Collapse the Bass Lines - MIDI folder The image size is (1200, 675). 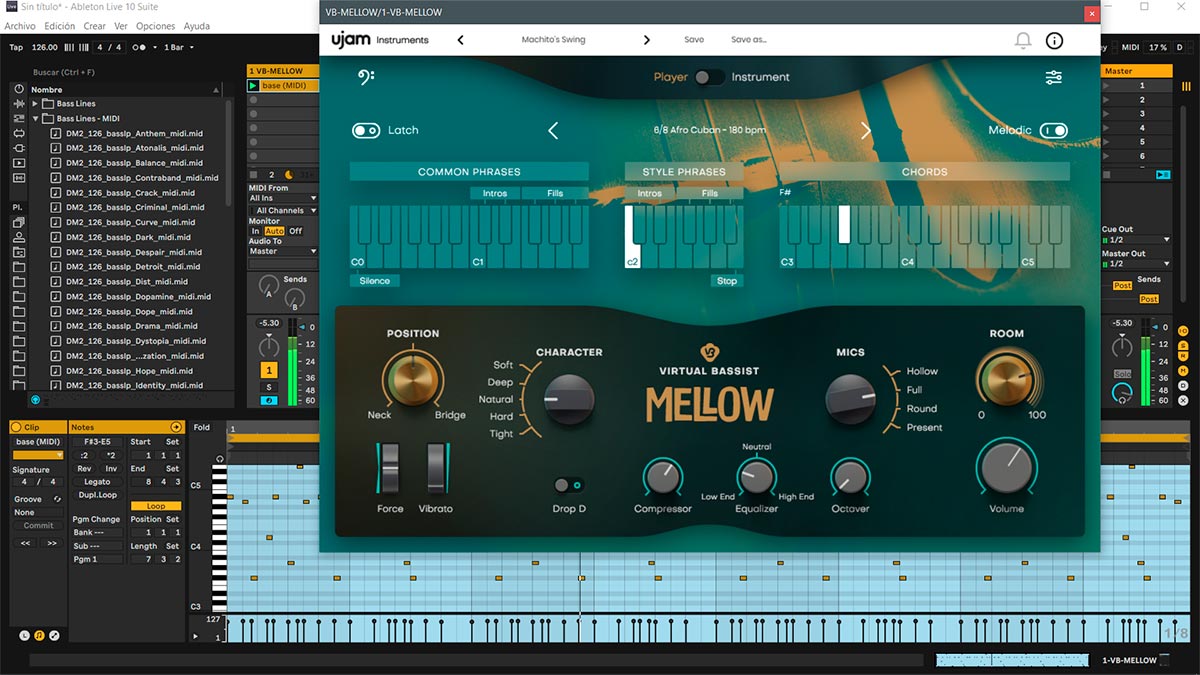pos(35,119)
